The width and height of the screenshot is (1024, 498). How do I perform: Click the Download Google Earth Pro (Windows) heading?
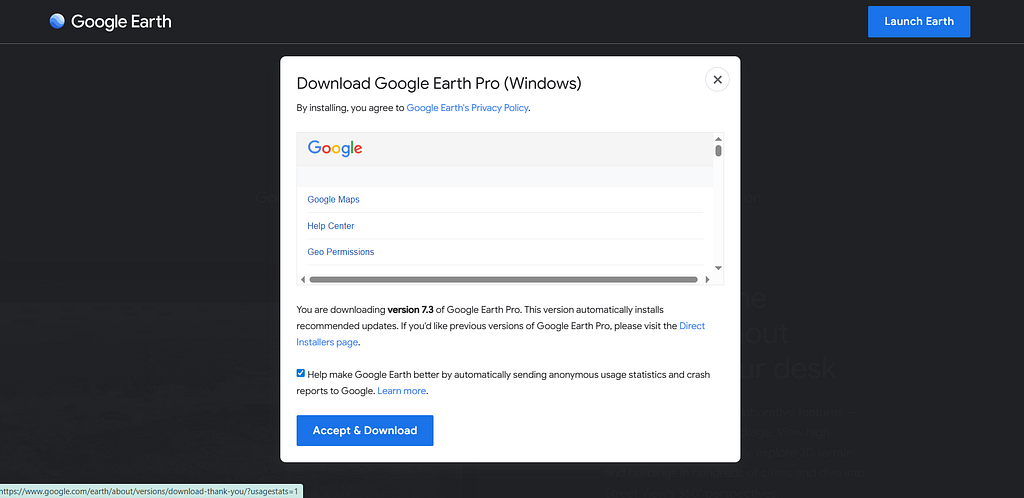pos(439,84)
